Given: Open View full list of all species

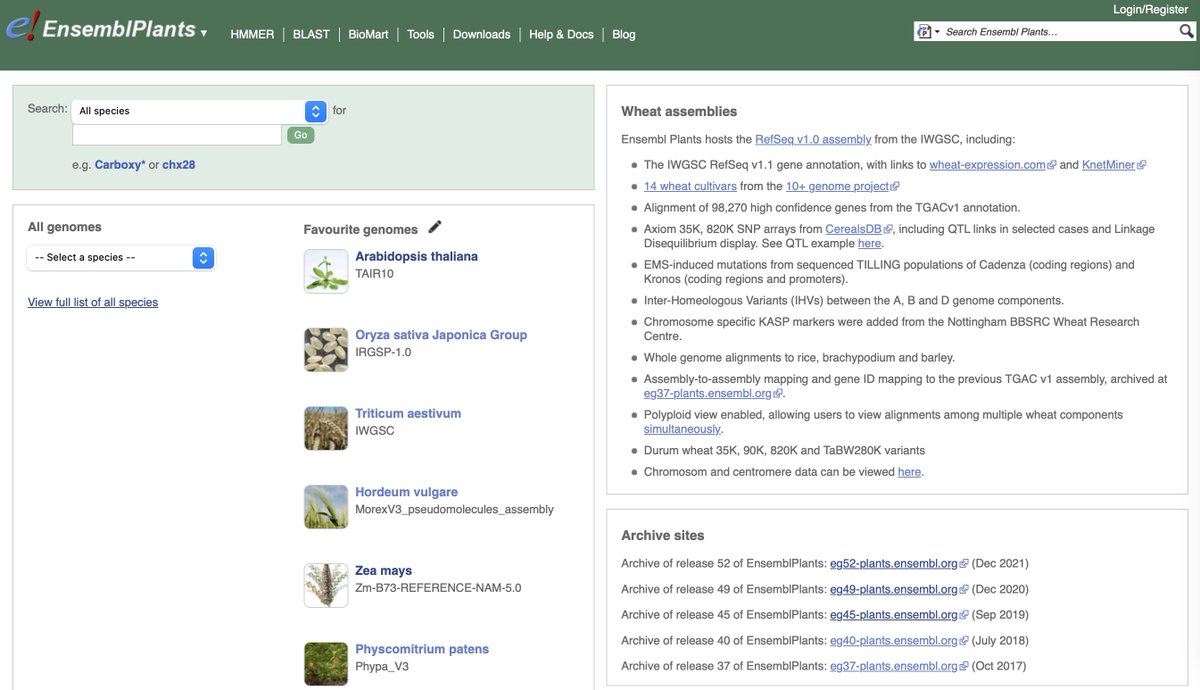Looking at the screenshot, I should [x=93, y=302].
